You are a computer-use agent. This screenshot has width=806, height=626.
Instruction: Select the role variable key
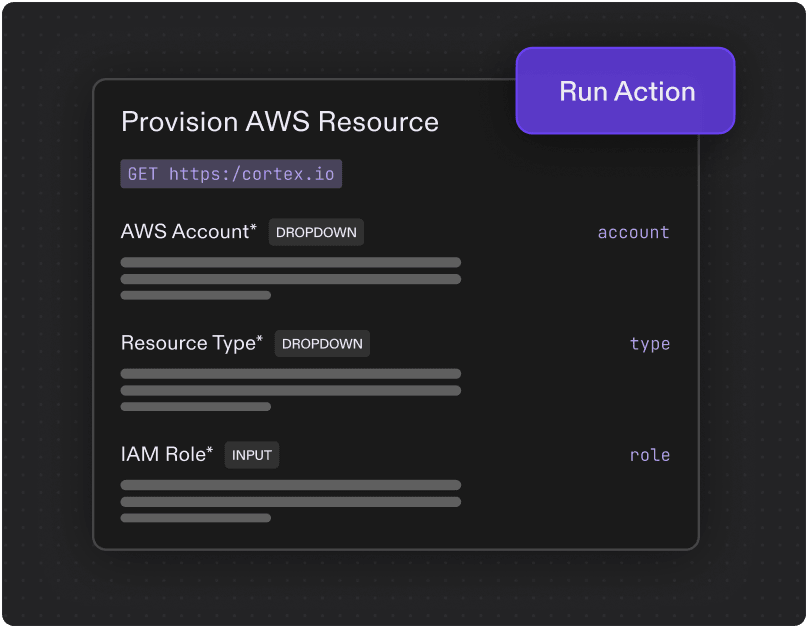click(650, 455)
